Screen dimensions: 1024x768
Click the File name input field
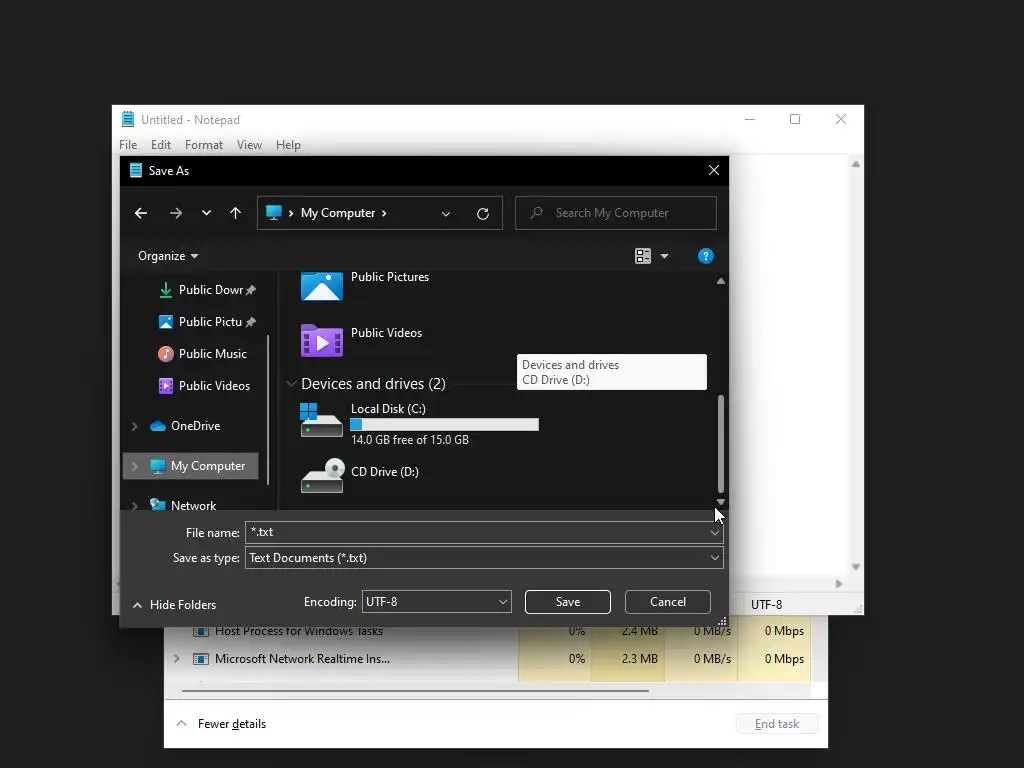[x=477, y=532]
